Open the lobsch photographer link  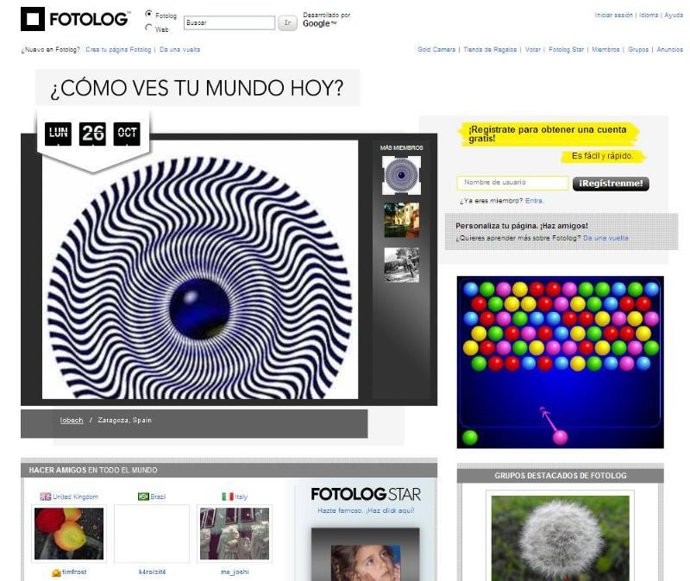[70, 420]
